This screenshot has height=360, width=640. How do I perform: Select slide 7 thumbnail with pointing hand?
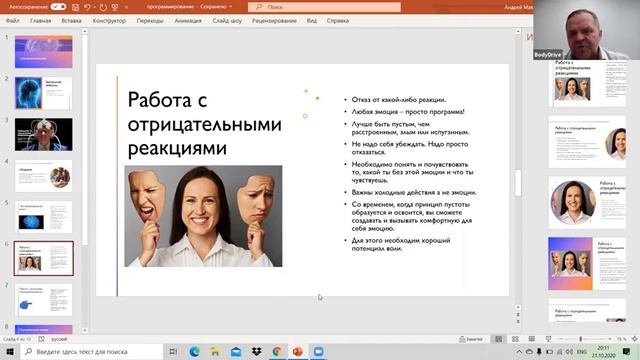click(44, 300)
